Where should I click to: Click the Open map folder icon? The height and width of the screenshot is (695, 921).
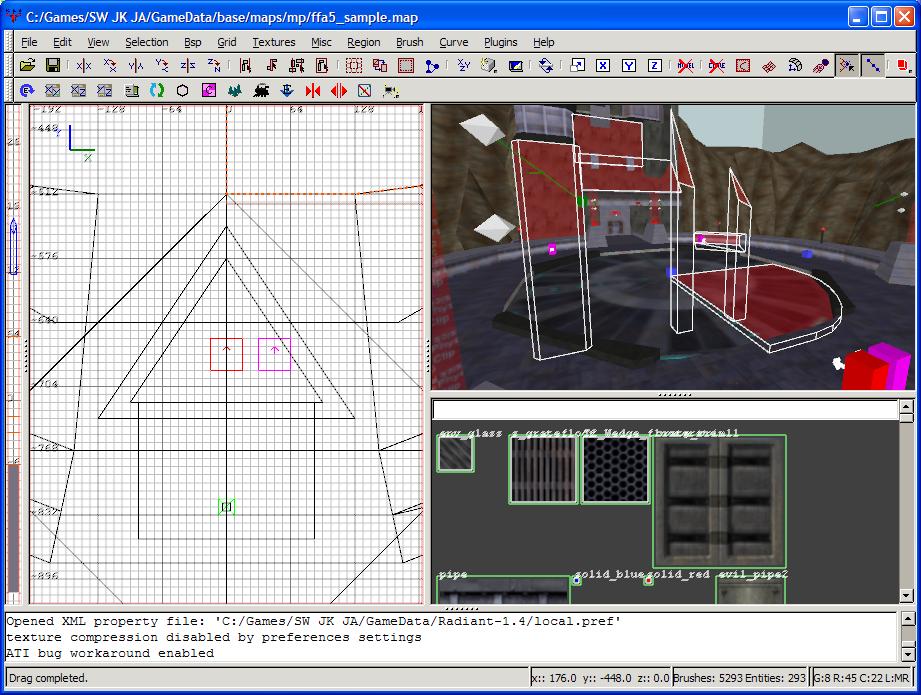click(x=28, y=65)
